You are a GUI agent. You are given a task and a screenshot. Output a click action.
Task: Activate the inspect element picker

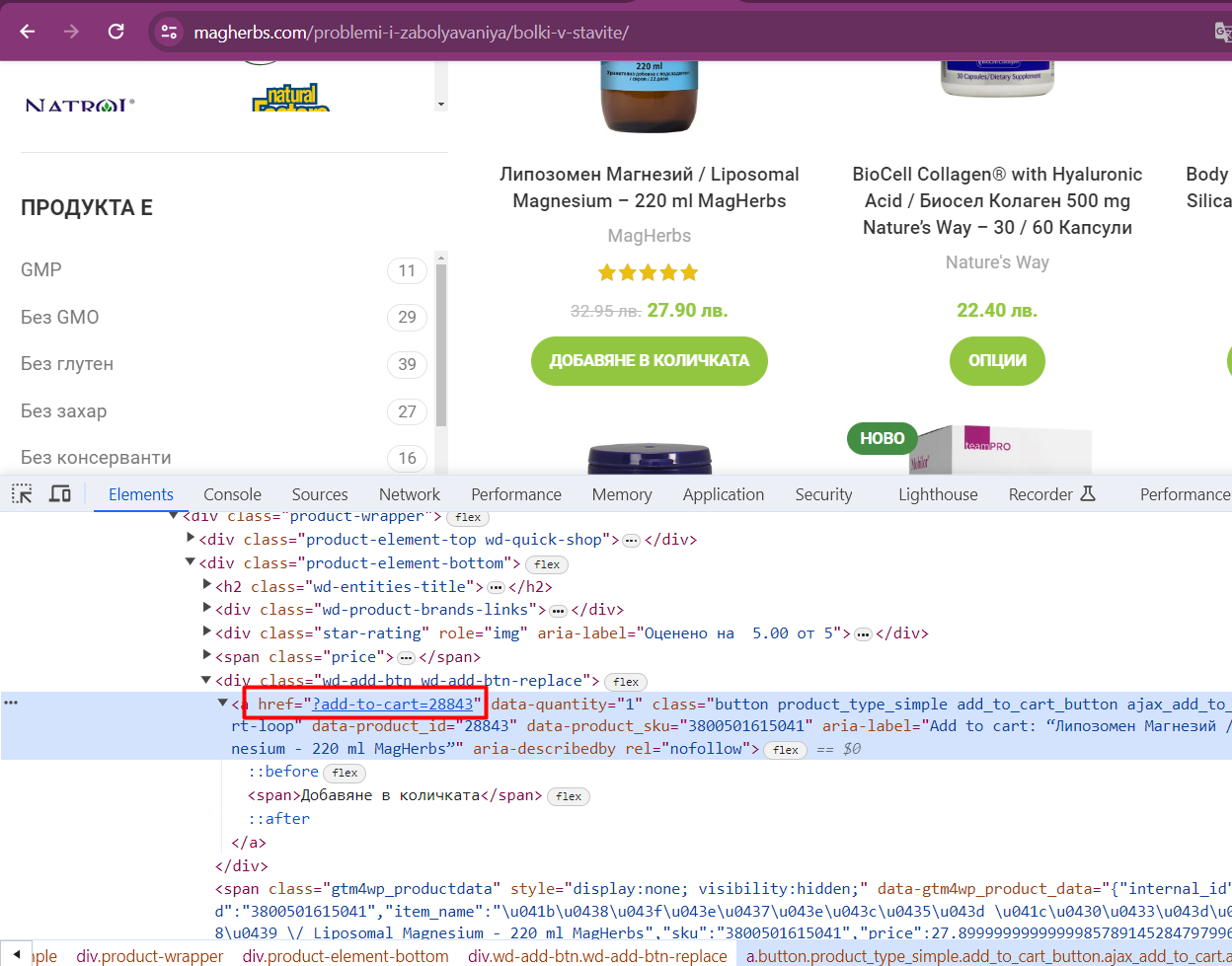[22, 494]
